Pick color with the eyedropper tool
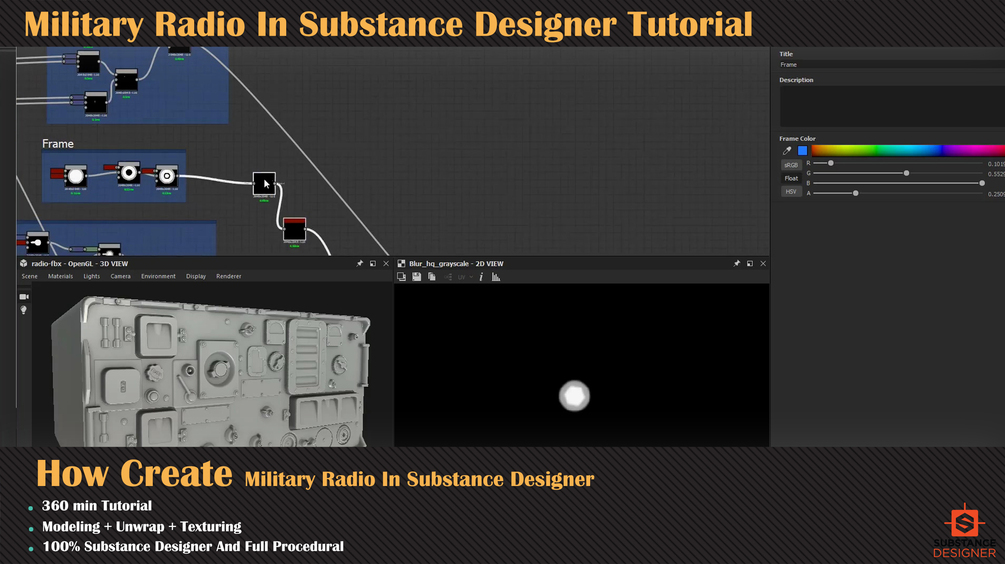Image resolution: width=1005 pixels, height=564 pixels. (787, 151)
